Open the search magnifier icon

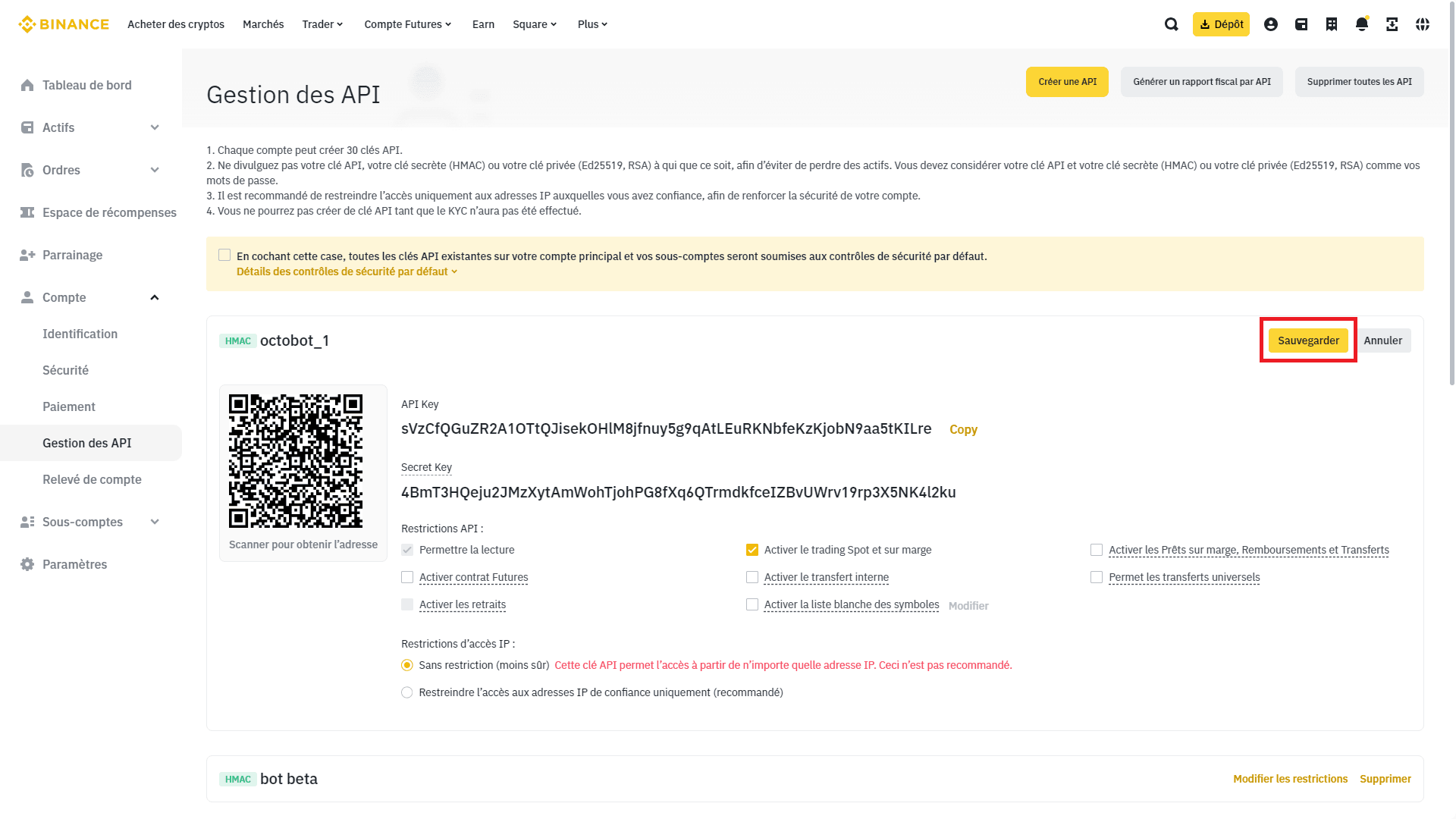pos(1172,24)
